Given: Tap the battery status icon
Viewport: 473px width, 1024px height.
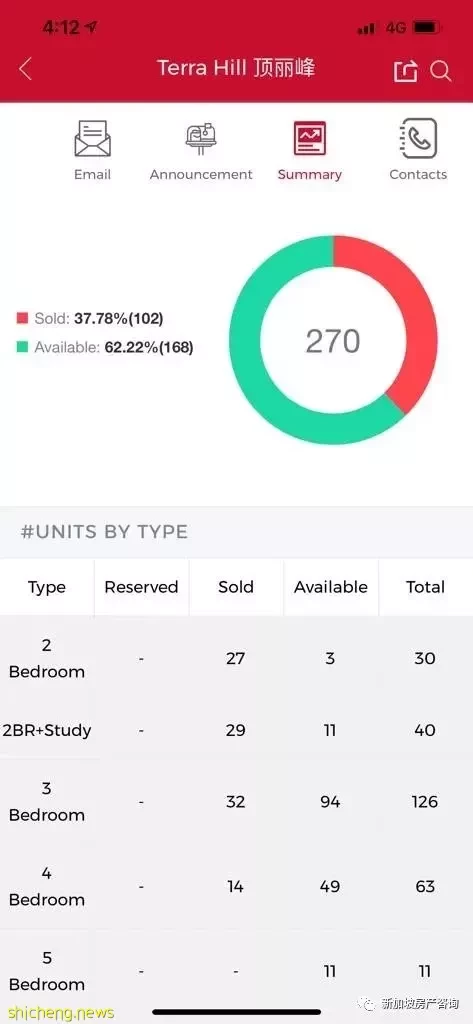Looking at the screenshot, I should [427, 28].
